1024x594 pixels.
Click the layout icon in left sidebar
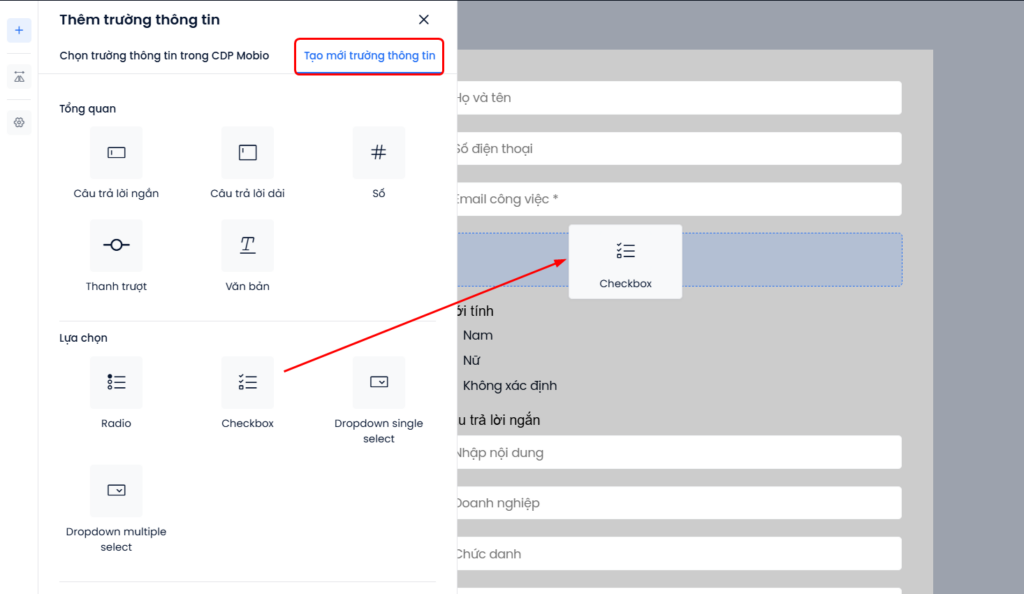[x=19, y=77]
